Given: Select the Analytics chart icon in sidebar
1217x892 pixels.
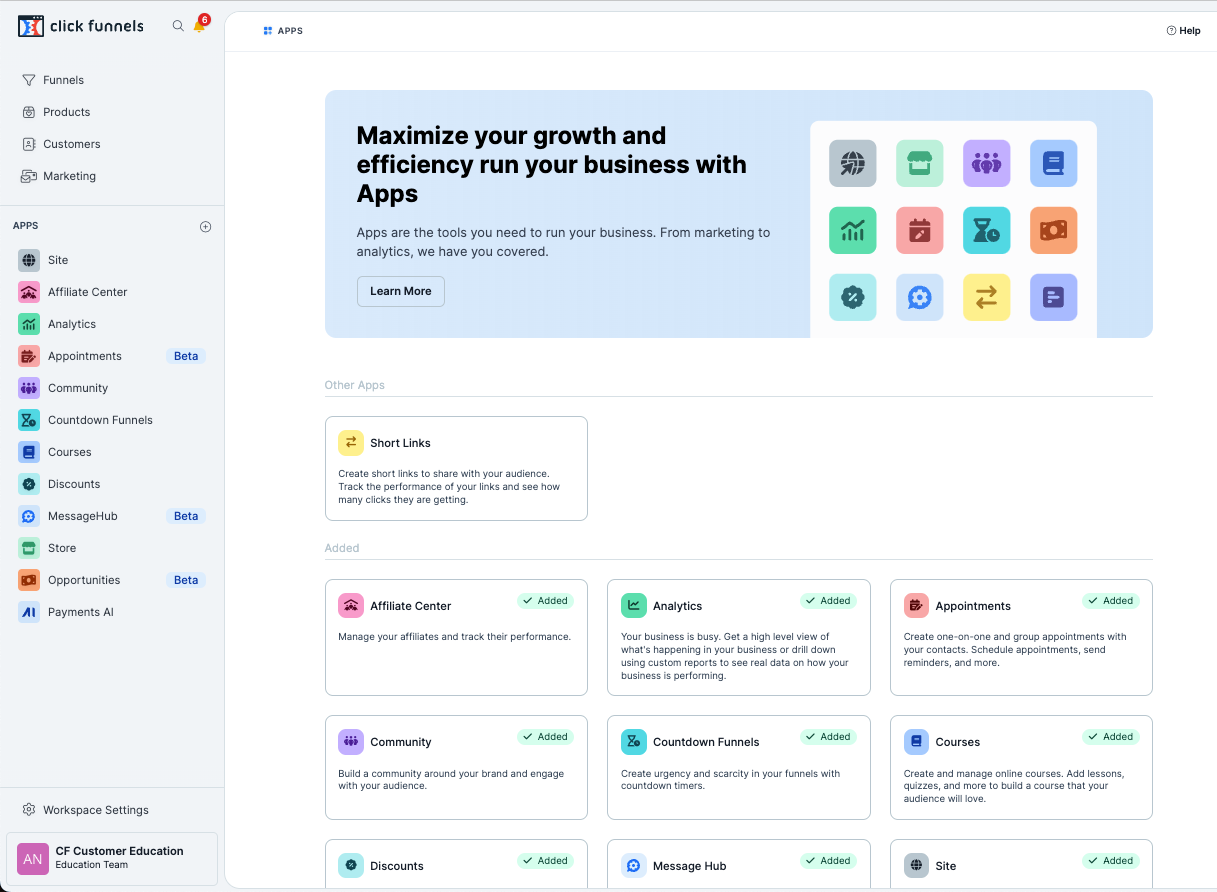Looking at the screenshot, I should pyautogui.click(x=27, y=323).
